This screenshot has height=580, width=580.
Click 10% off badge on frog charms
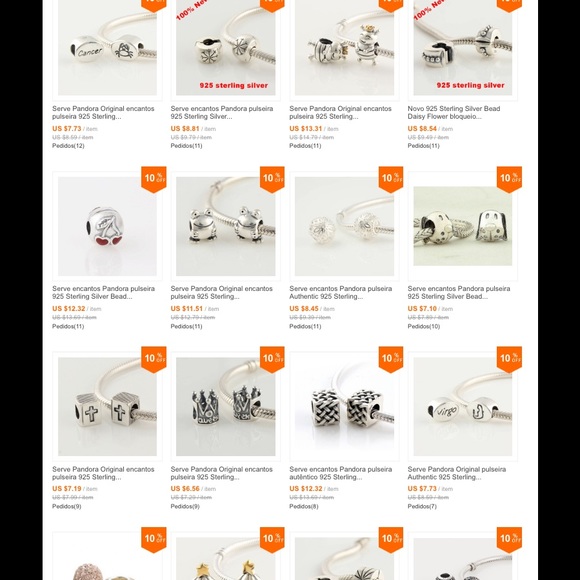point(272,179)
